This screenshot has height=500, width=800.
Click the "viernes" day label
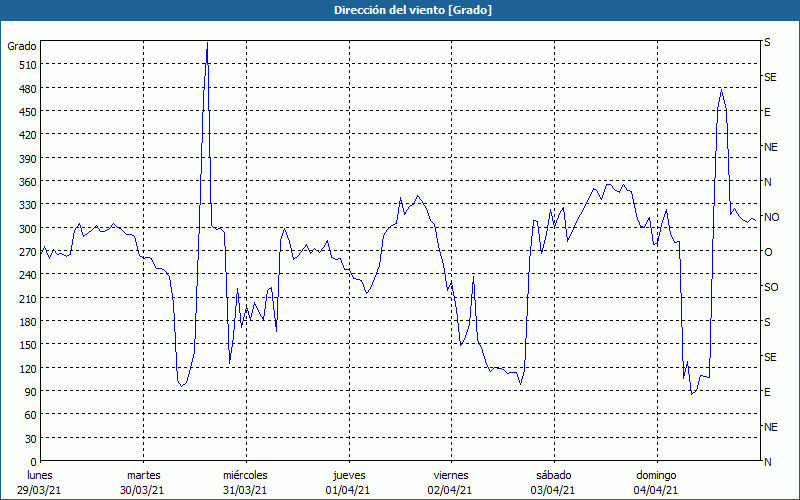pyautogui.click(x=451, y=476)
